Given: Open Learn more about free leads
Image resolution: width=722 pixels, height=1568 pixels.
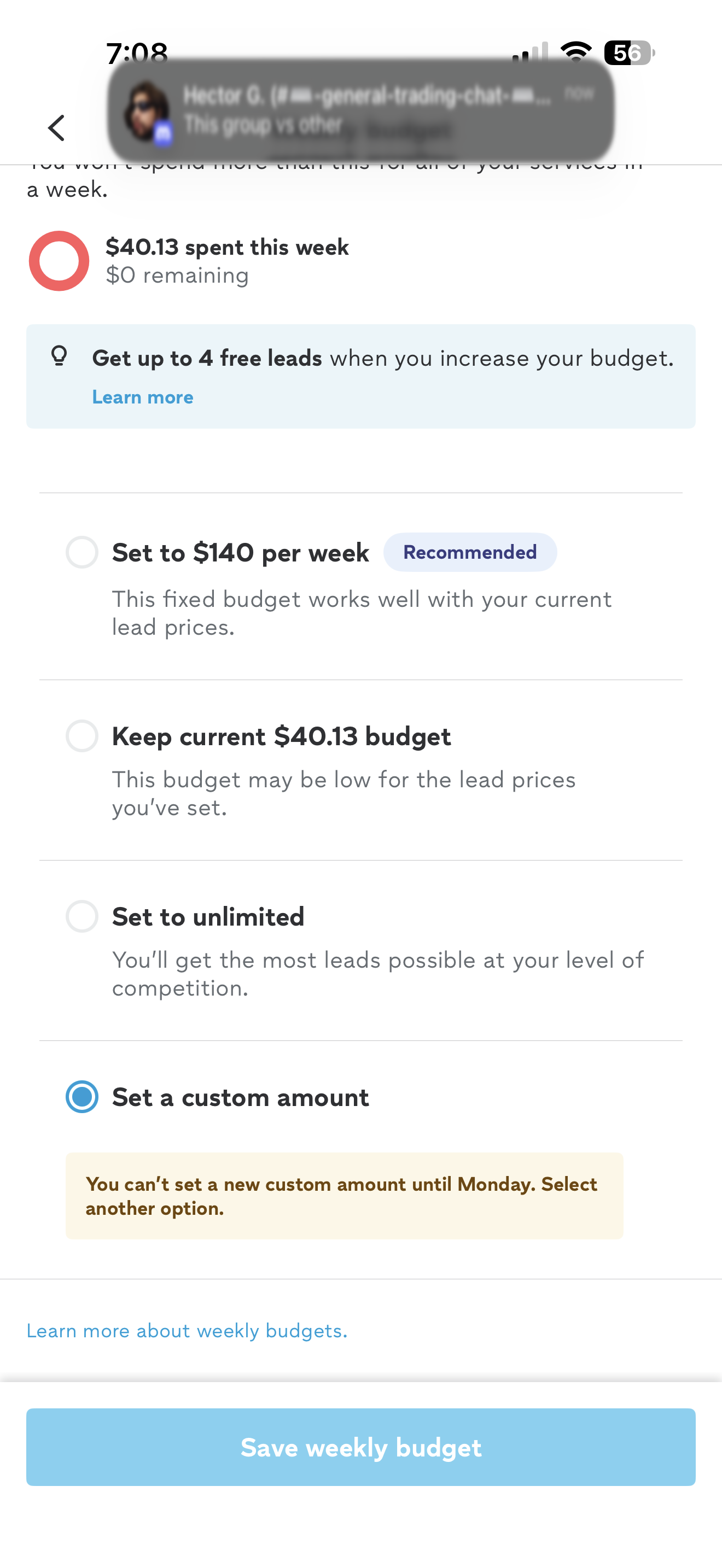Looking at the screenshot, I should [142, 397].
